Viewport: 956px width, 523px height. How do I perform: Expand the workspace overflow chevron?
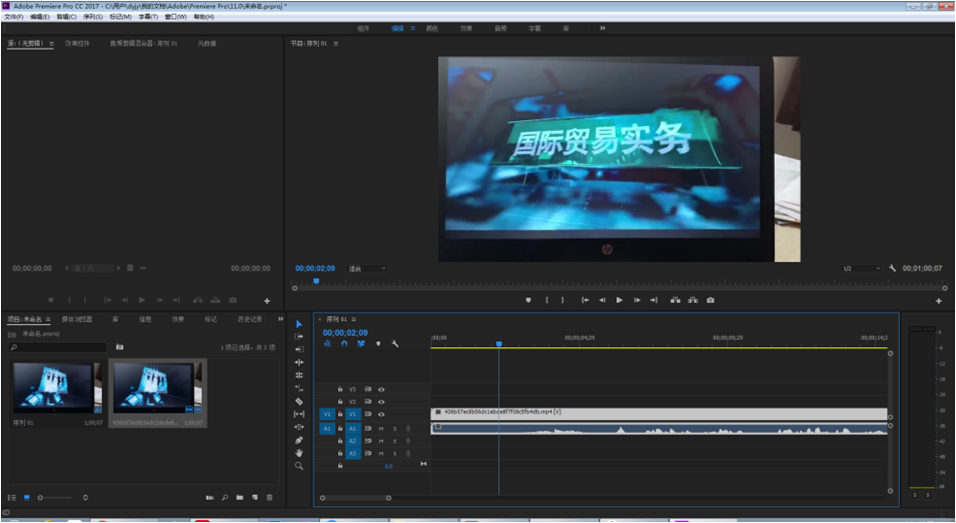[602, 28]
